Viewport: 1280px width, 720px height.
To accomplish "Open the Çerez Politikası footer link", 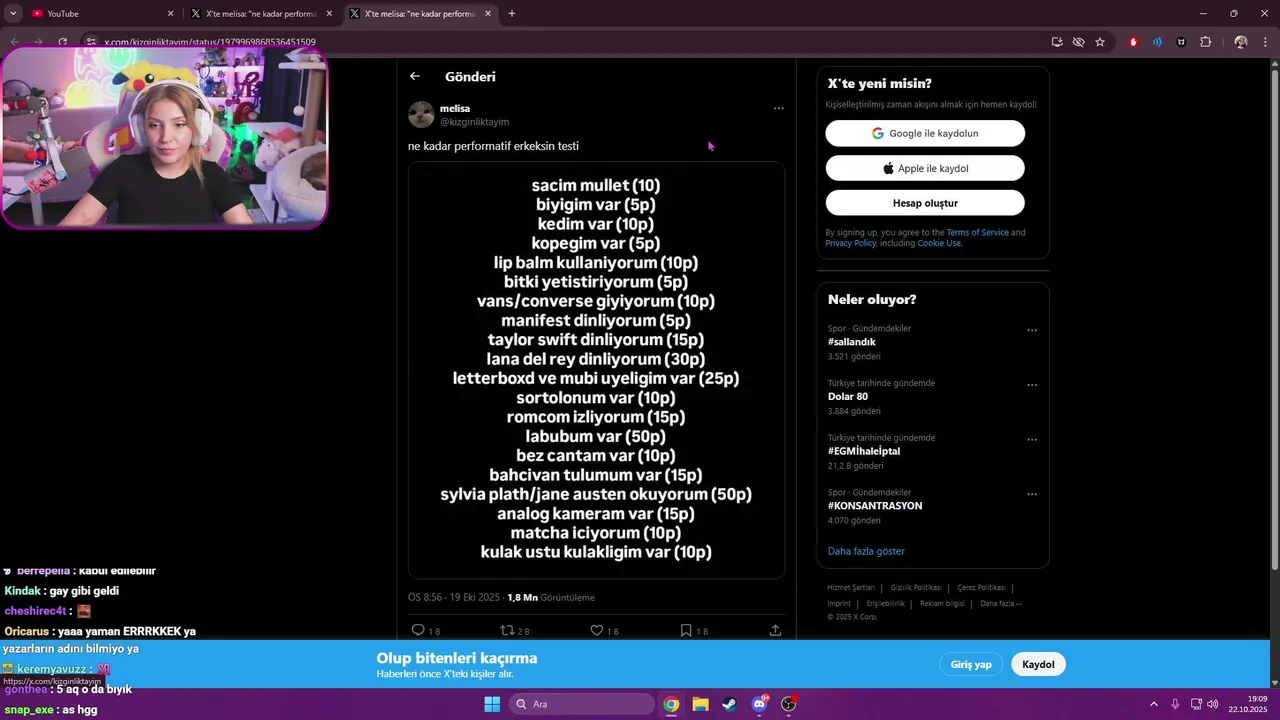I will (981, 588).
